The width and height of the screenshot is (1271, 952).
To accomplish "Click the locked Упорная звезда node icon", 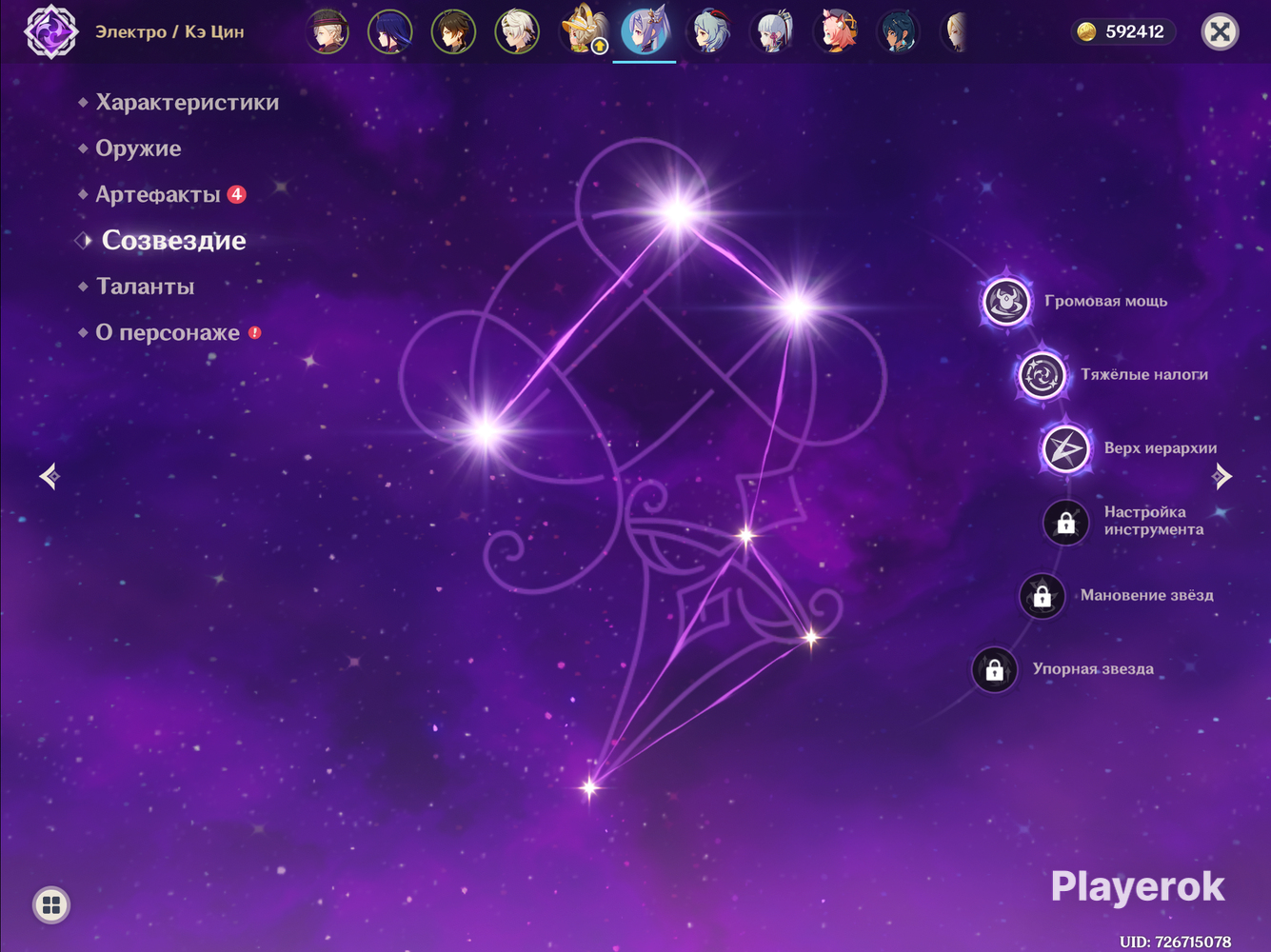I will point(994,670).
